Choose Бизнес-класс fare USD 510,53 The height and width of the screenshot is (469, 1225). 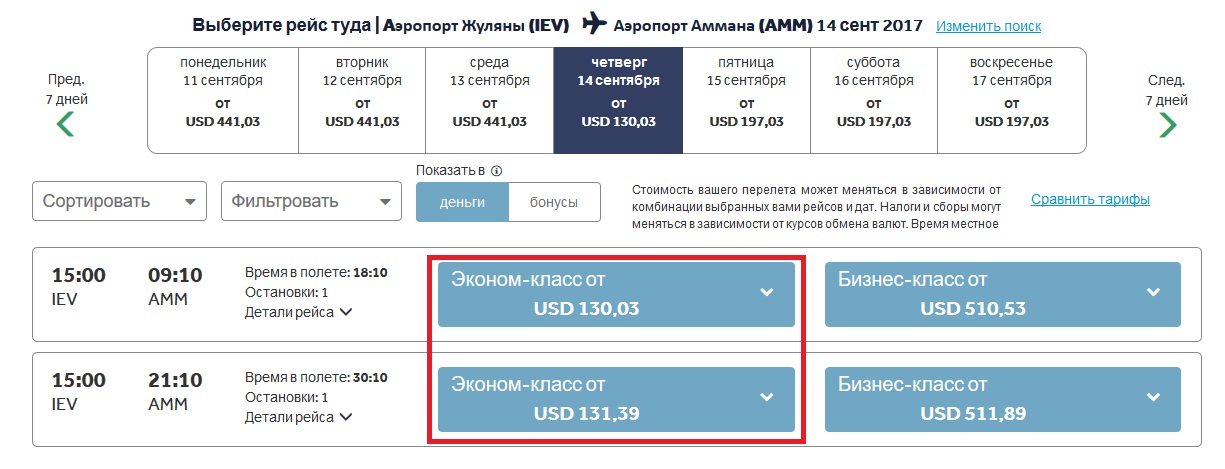coord(1002,294)
